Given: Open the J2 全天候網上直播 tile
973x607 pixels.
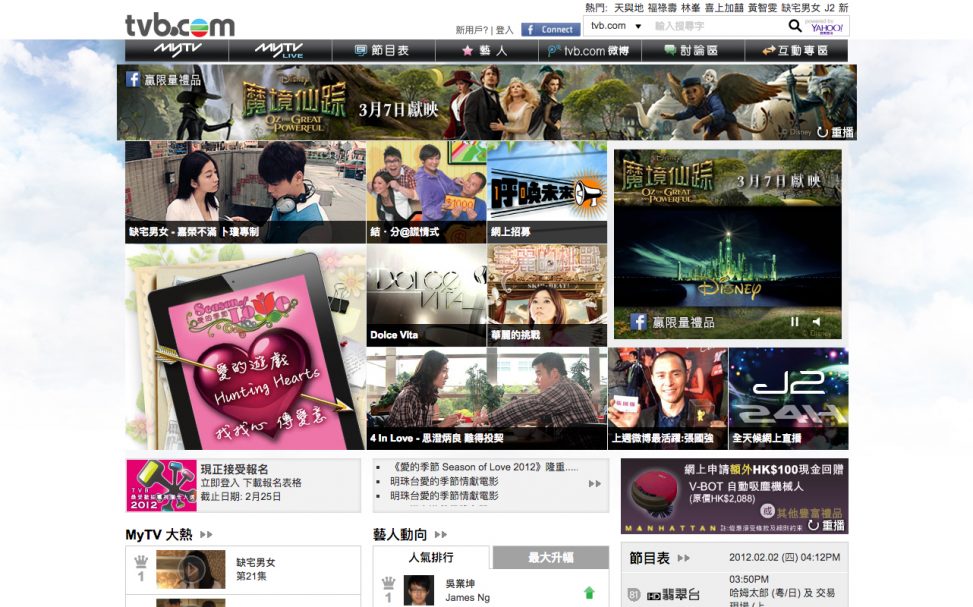Looking at the screenshot, I should pyautogui.click(x=788, y=398).
